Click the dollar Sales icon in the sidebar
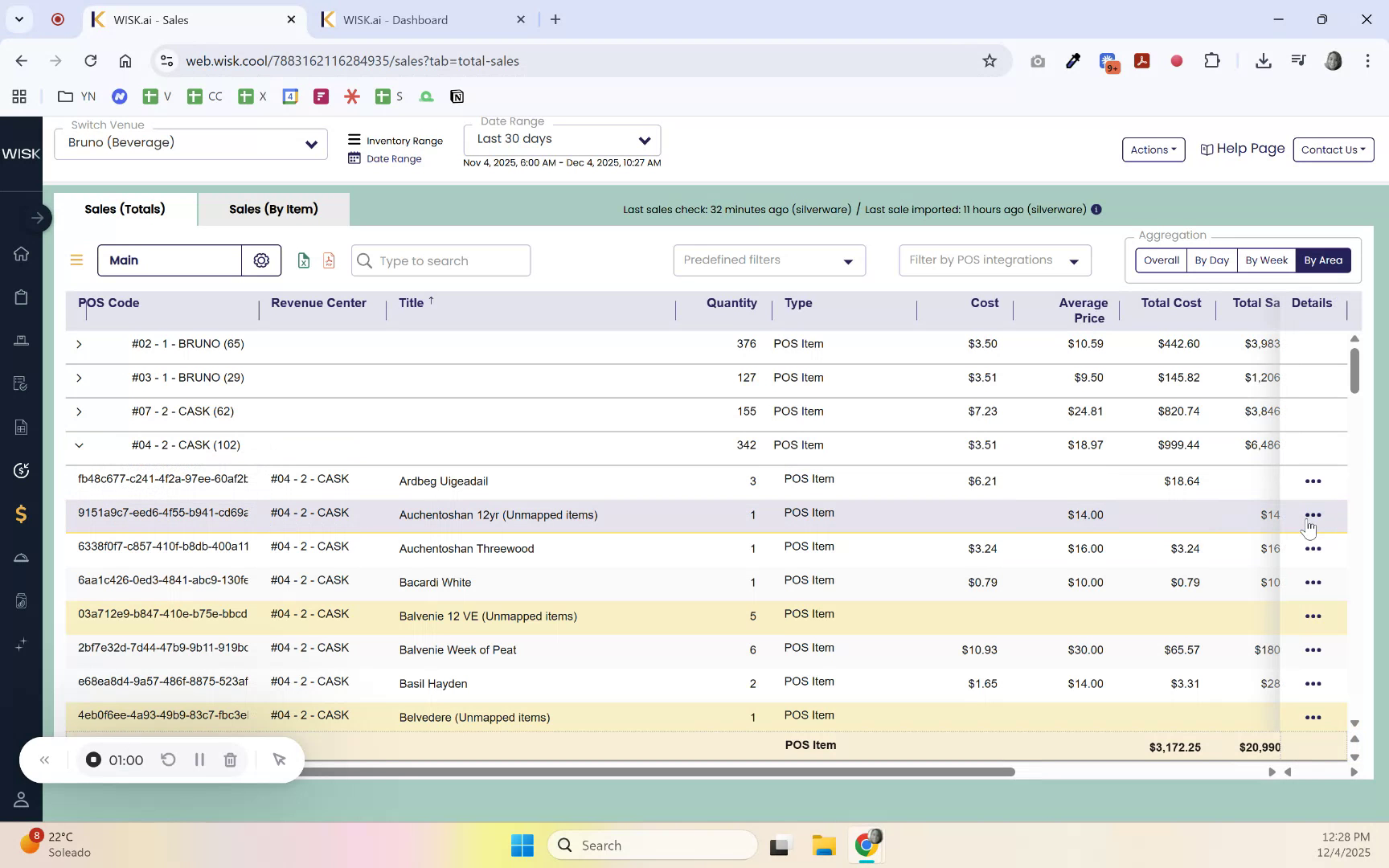Viewport: 1389px width, 868px height. pyautogui.click(x=21, y=514)
